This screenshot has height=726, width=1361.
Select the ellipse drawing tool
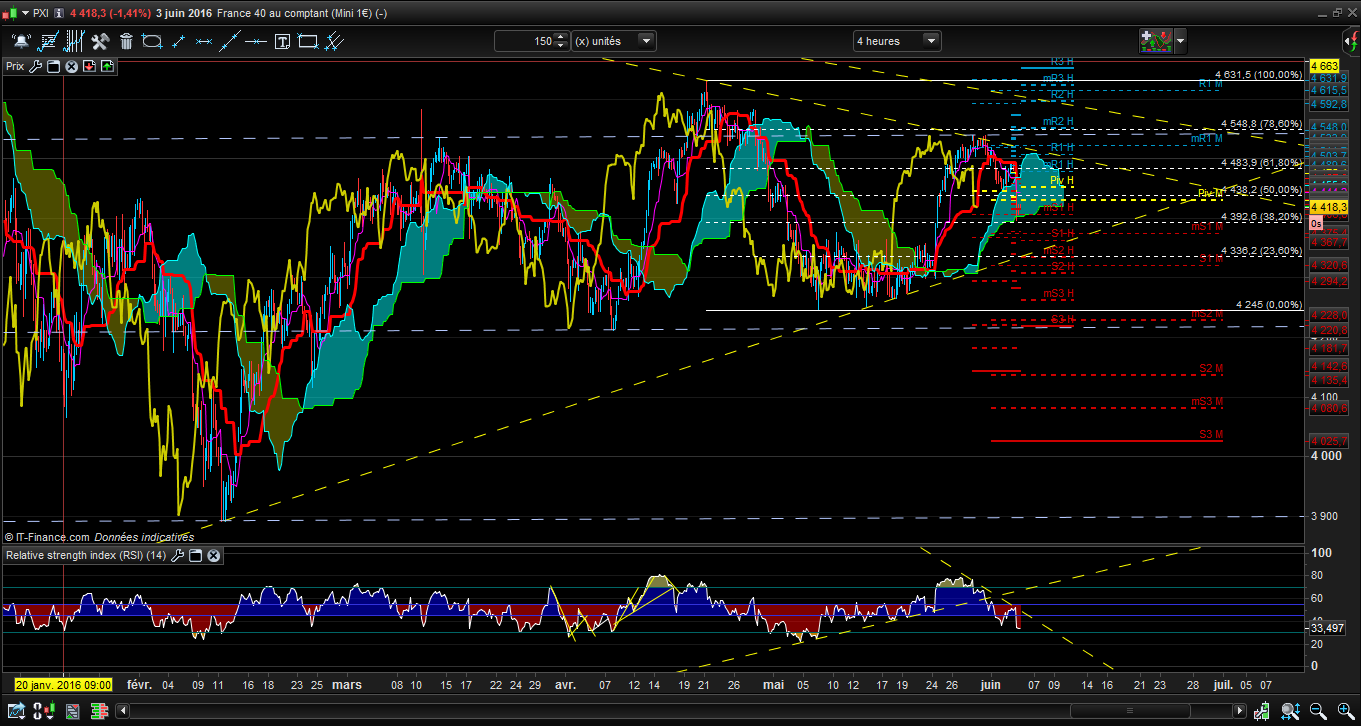[152, 41]
